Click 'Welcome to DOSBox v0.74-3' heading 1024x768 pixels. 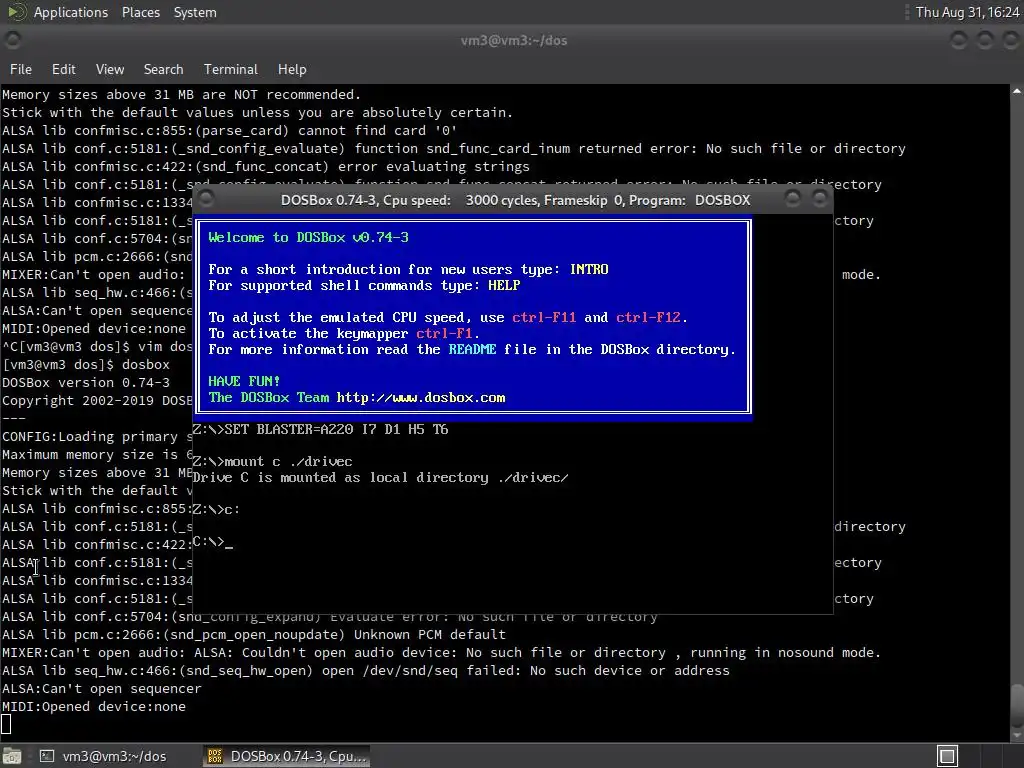click(308, 237)
